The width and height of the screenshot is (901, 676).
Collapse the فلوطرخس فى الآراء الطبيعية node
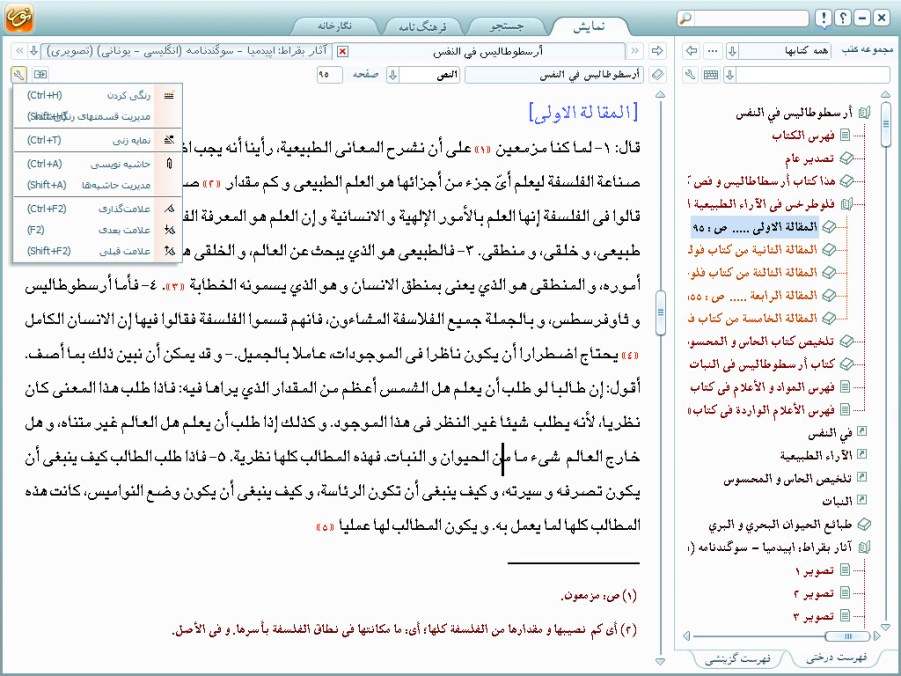pyautogui.click(x=847, y=203)
